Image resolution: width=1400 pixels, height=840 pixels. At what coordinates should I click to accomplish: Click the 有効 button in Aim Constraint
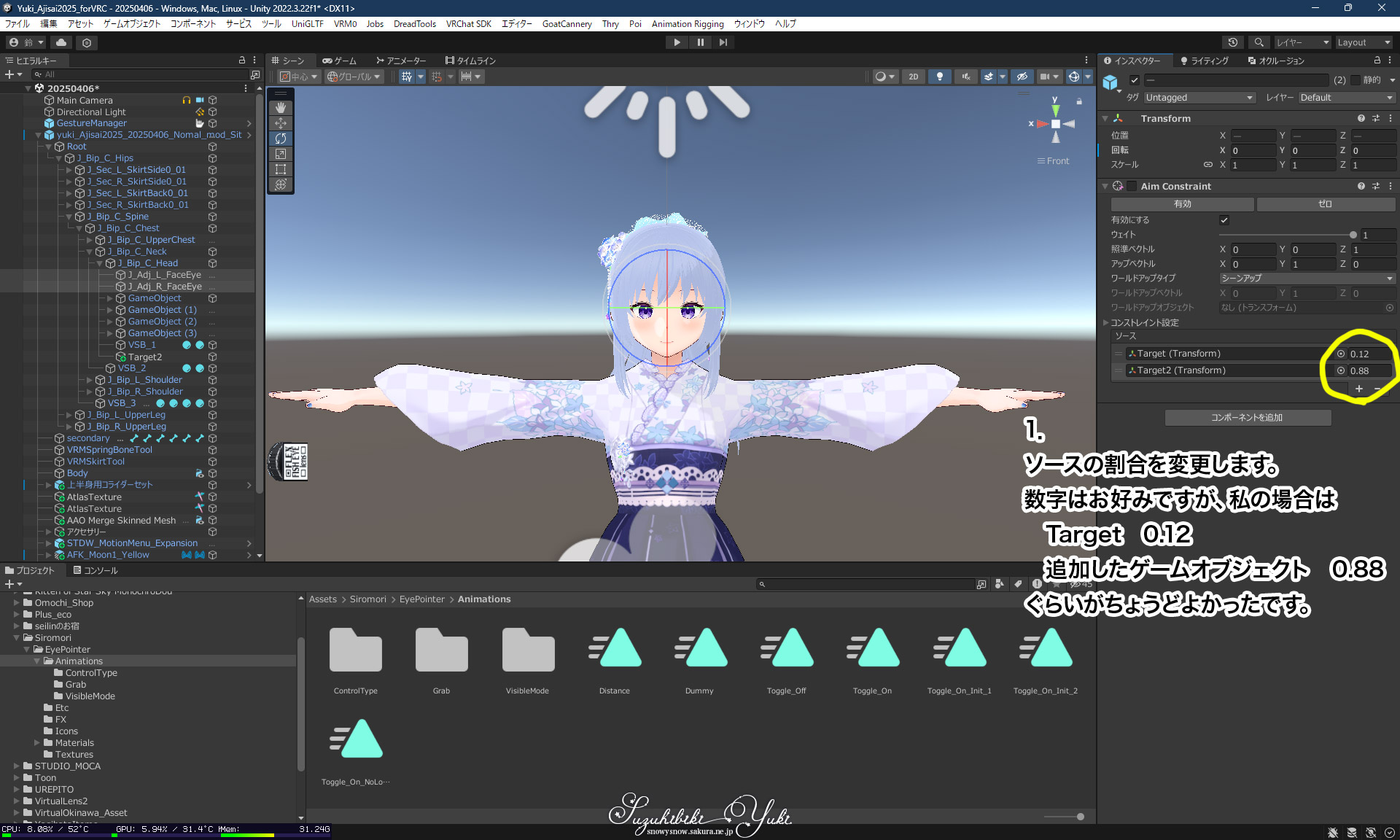pyautogui.click(x=1182, y=204)
